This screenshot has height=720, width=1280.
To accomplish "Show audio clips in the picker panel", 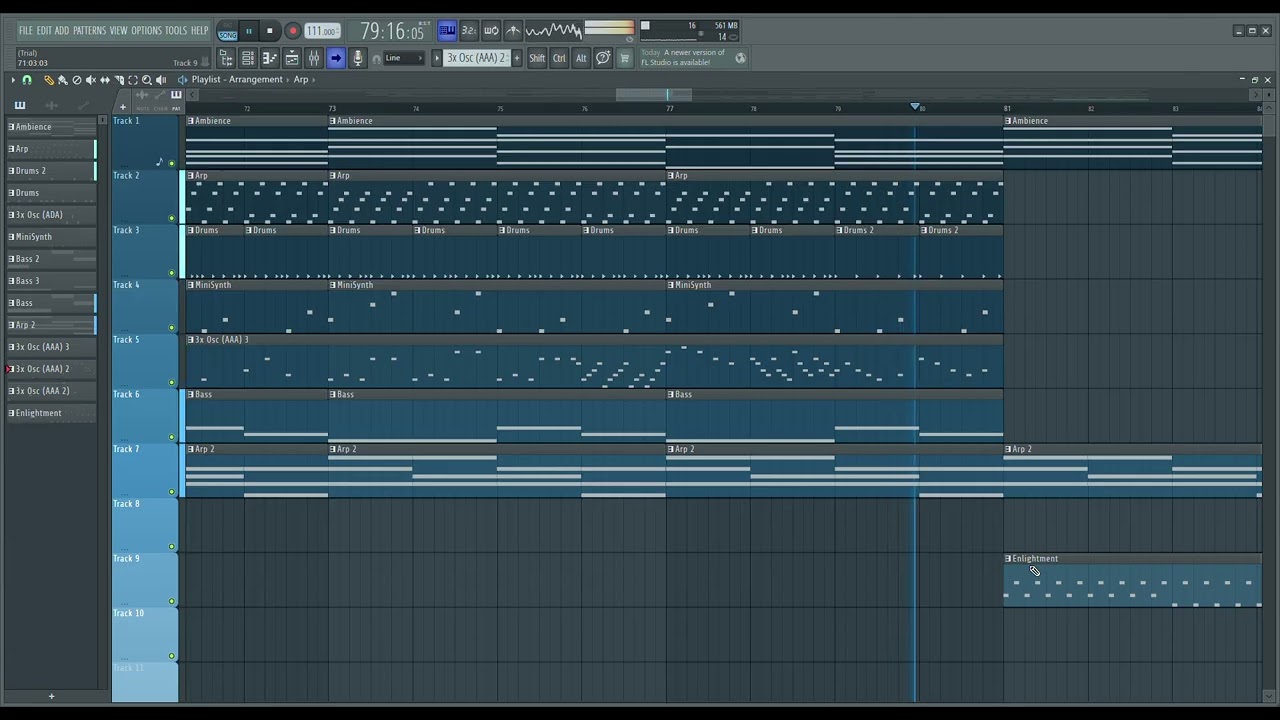I will pyautogui.click(x=52, y=105).
